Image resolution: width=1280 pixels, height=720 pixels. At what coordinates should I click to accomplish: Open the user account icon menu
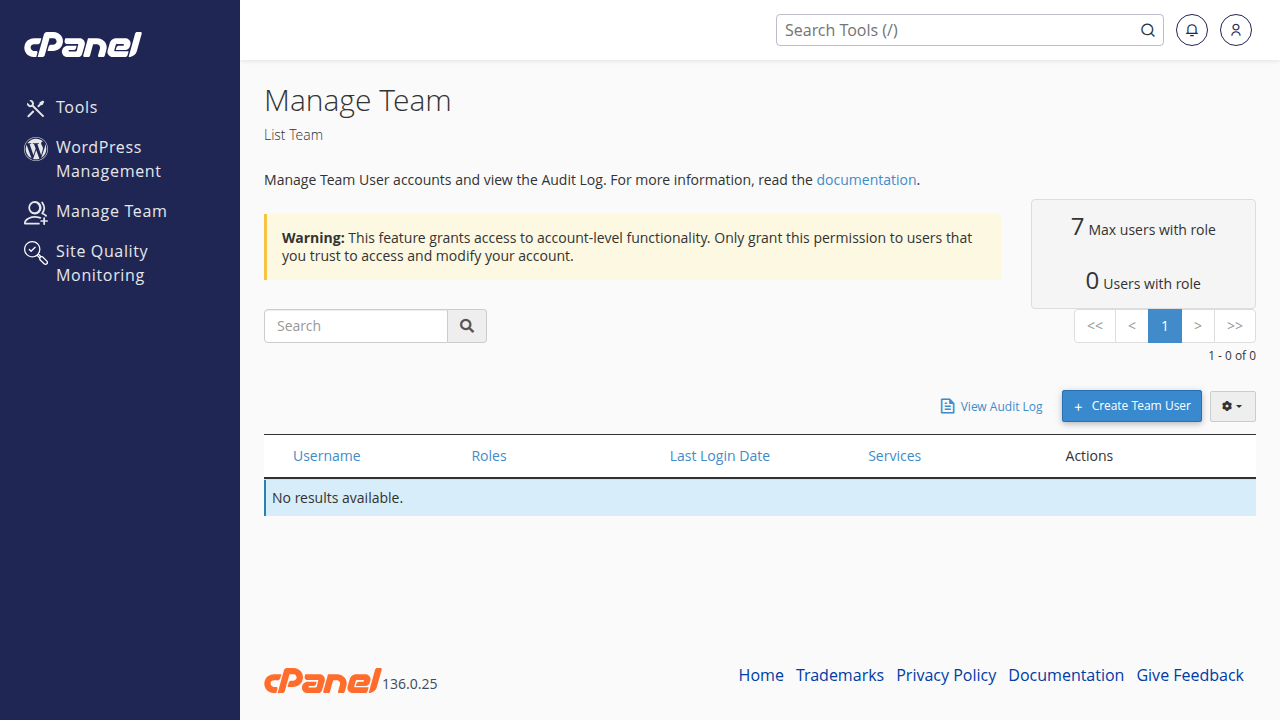tap(1236, 30)
